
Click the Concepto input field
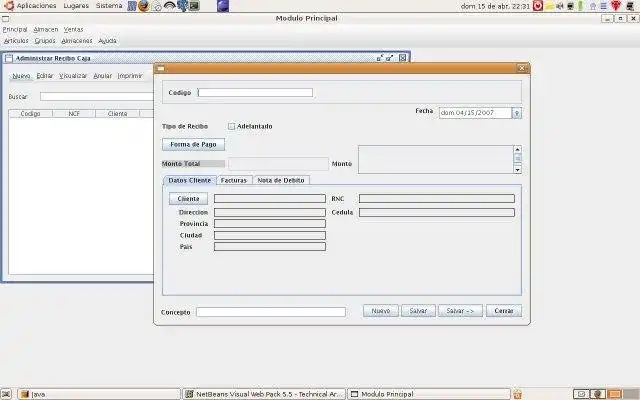[x=271, y=312]
